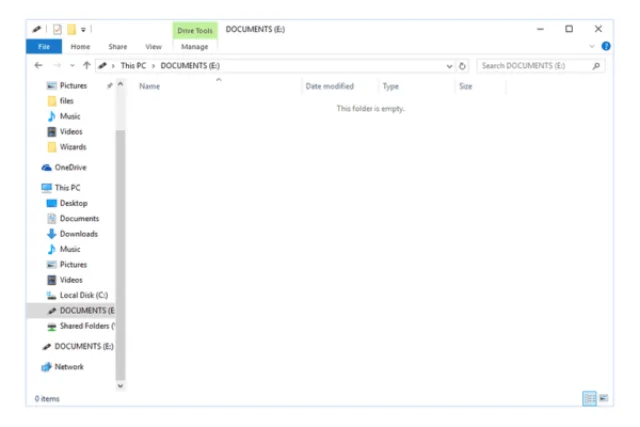Switch to Large icons view in the status bar
The image size is (640, 427).
604,398
